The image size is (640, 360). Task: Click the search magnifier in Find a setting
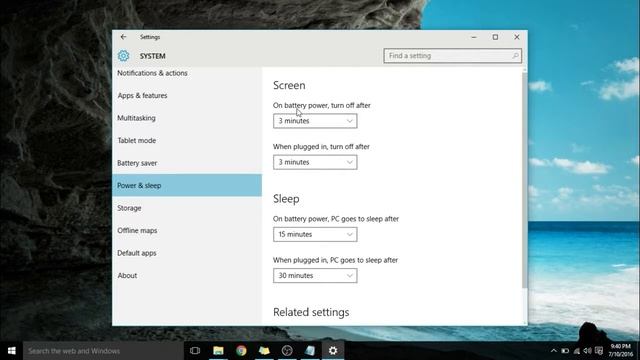click(x=516, y=56)
